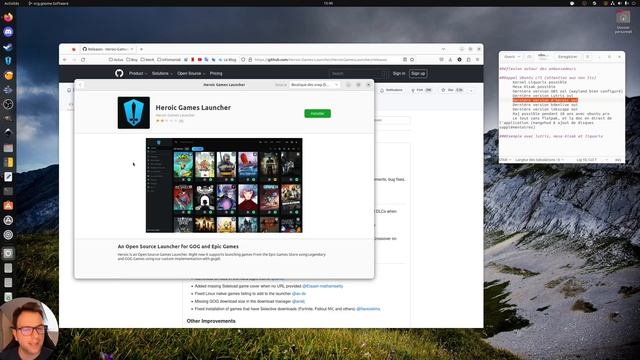This screenshot has height=360, width=640.
Task: Click GitHub Notifications button
Action: point(391,90)
